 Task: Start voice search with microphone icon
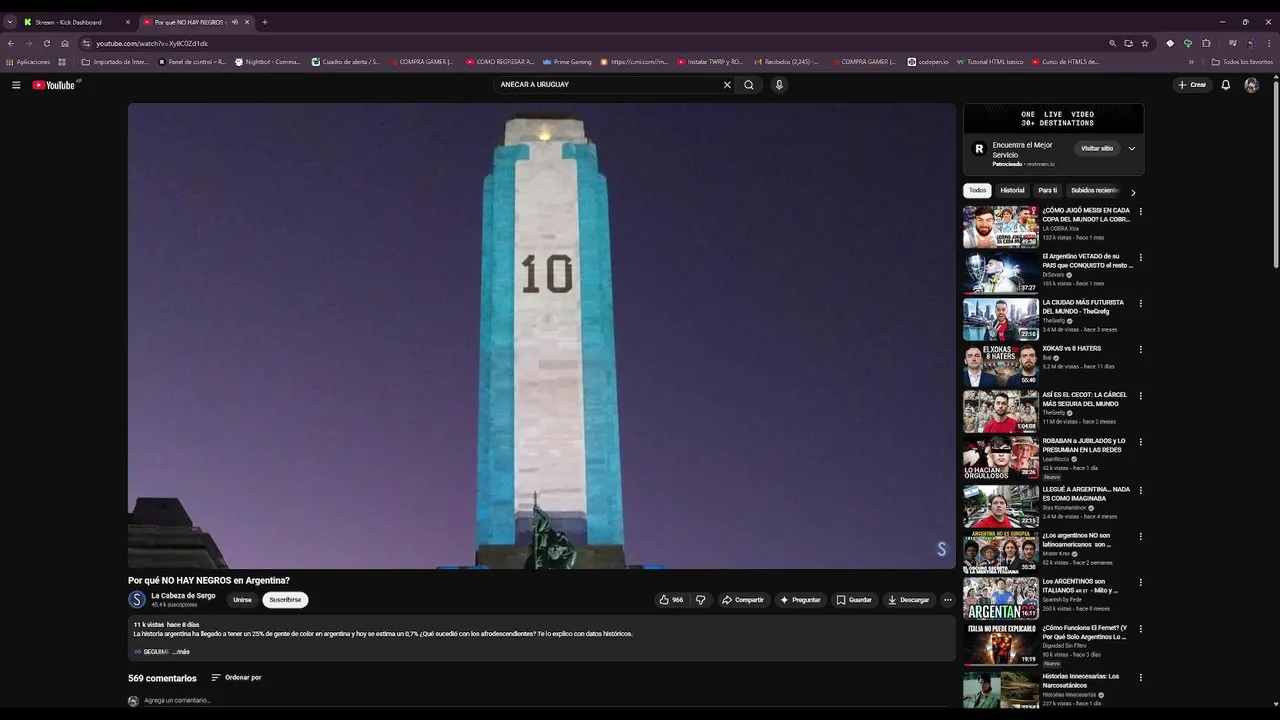779,85
